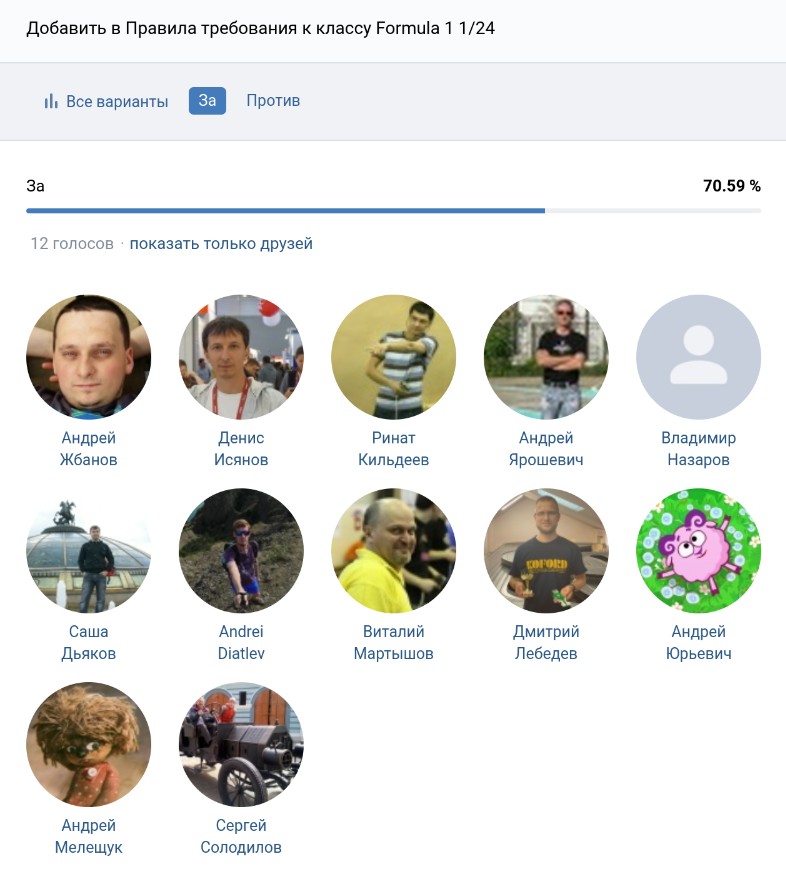Open Андрей Жбанов's profile avatar
The width and height of the screenshot is (786, 874).
point(88,357)
